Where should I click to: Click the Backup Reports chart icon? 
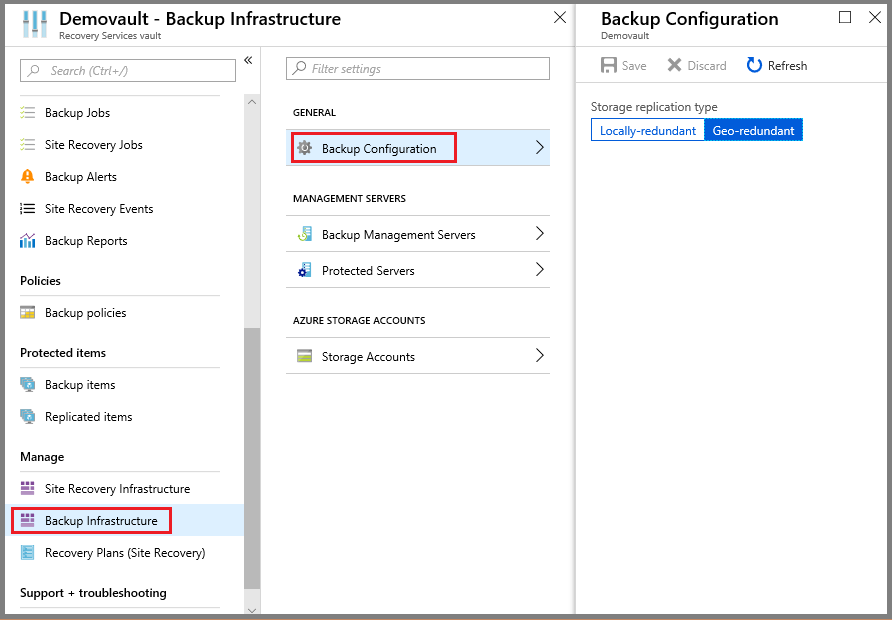pos(27,240)
